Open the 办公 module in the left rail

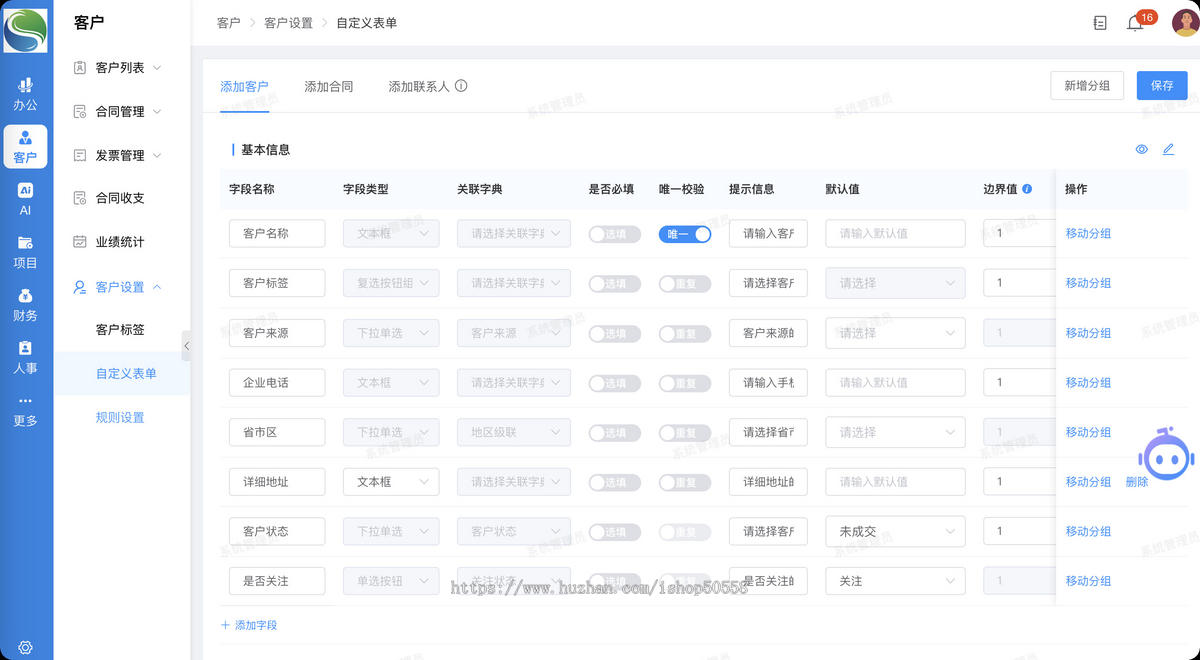tap(25, 94)
